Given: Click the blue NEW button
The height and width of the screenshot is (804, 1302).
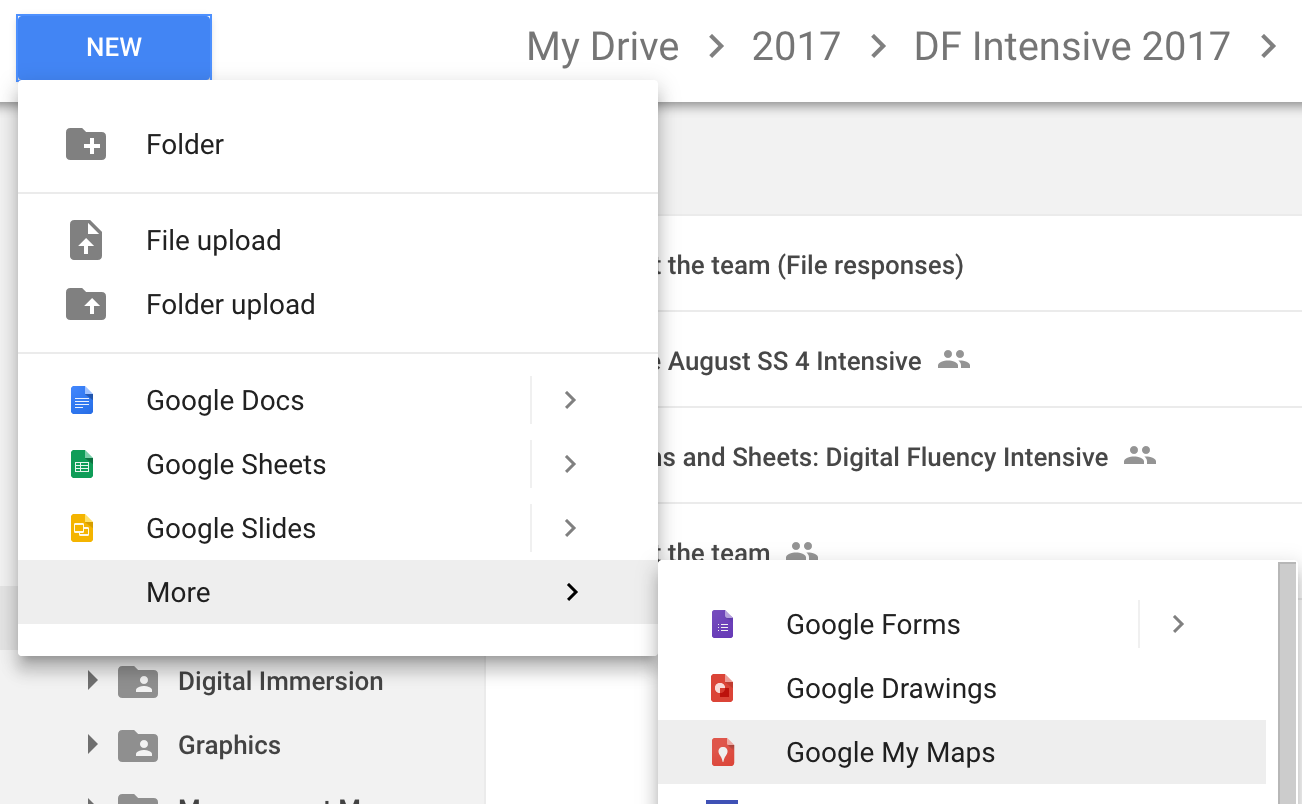Looking at the screenshot, I should click(114, 47).
